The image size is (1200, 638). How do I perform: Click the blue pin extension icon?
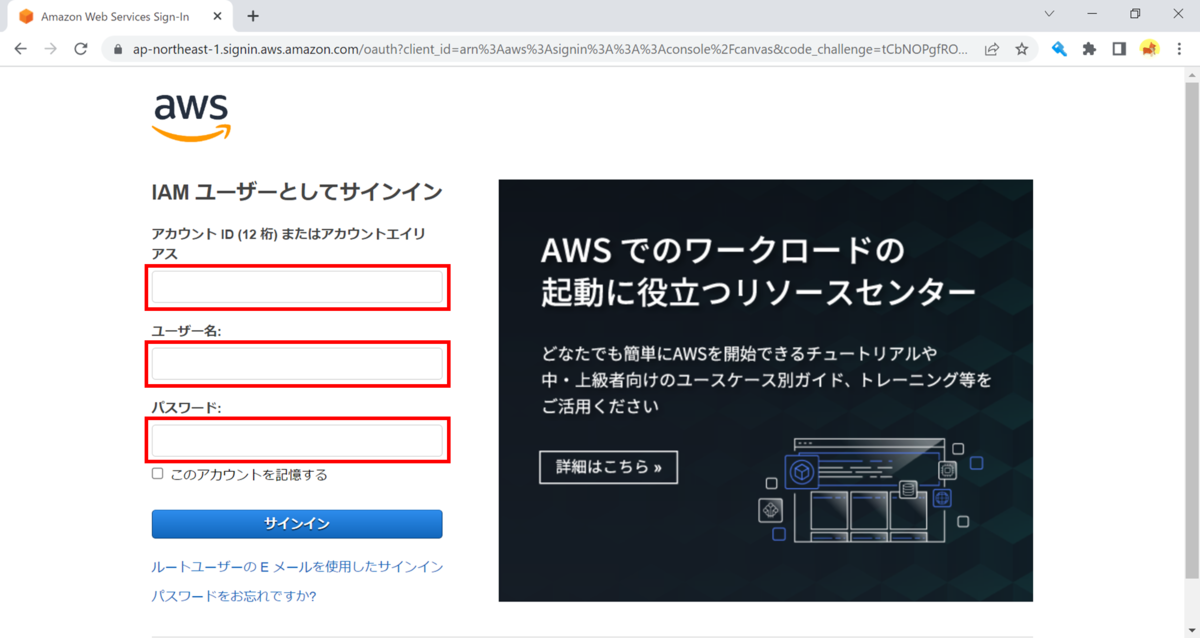tap(1059, 48)
